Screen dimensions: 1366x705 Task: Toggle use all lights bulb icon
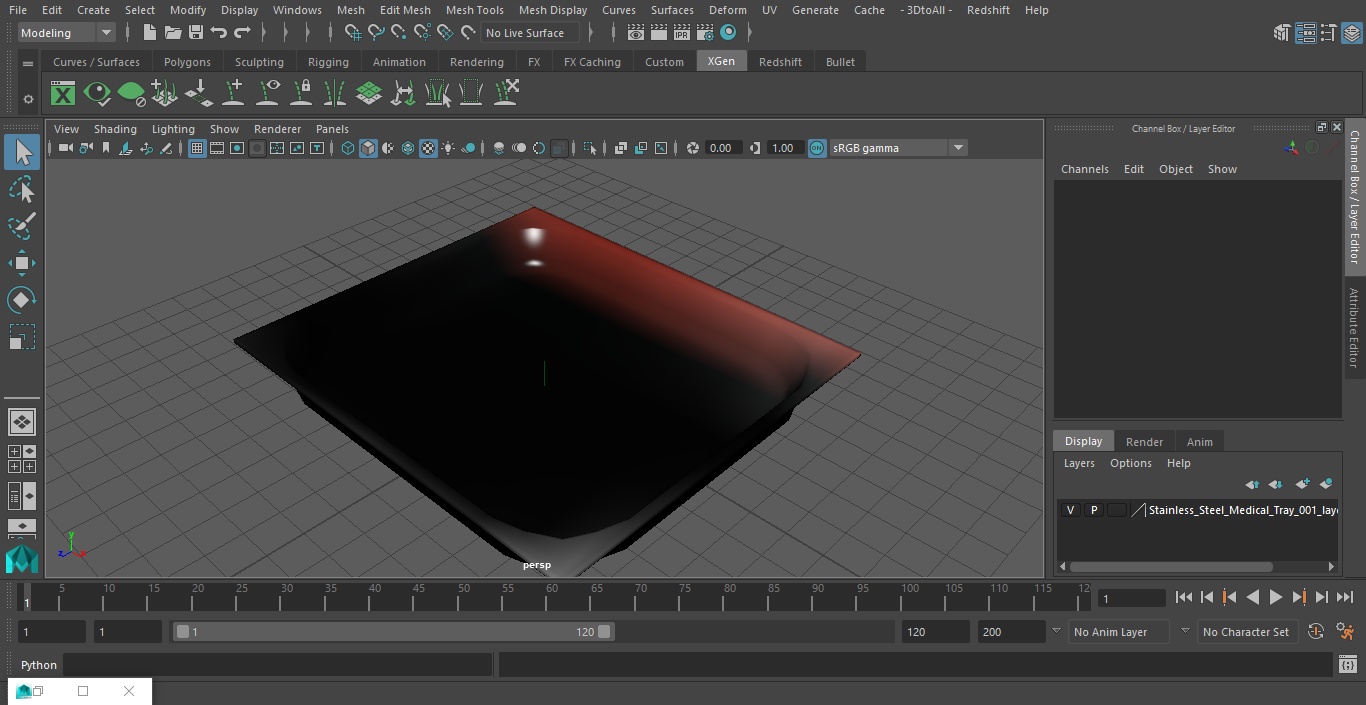click(x=448, y=148)
